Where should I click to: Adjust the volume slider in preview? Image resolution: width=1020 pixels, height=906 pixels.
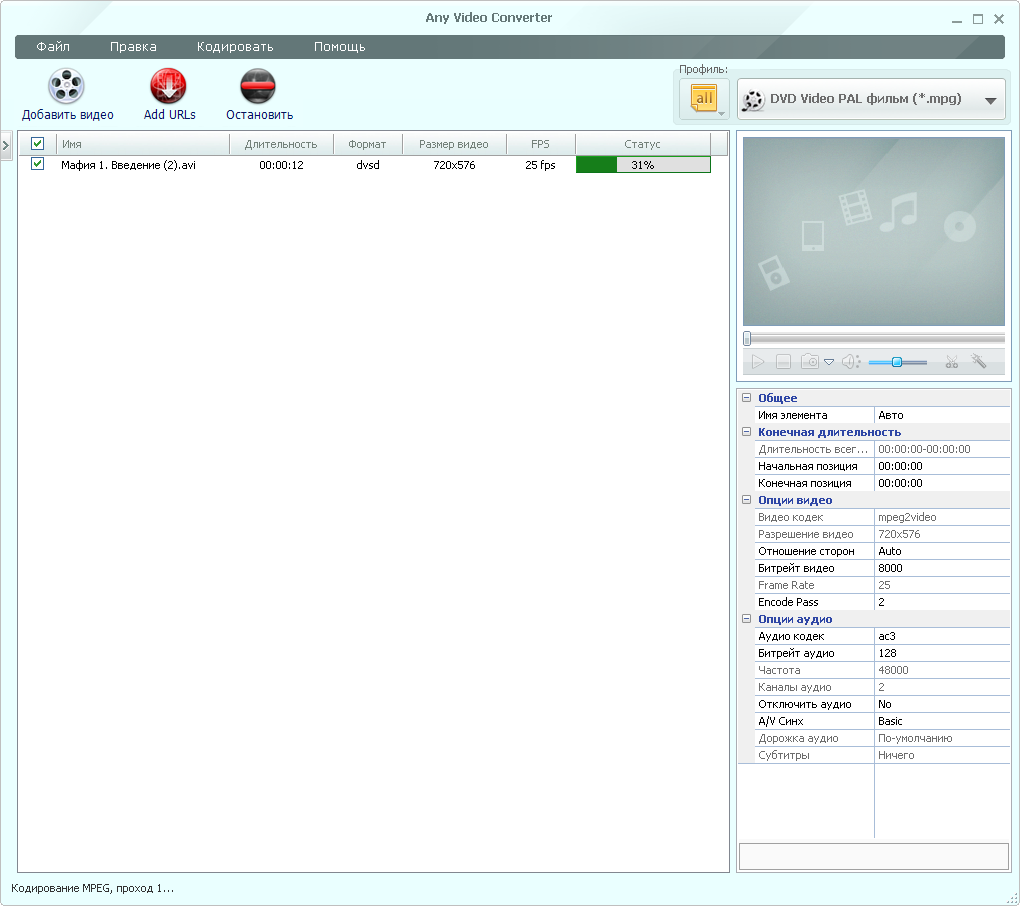coord(897,362)
